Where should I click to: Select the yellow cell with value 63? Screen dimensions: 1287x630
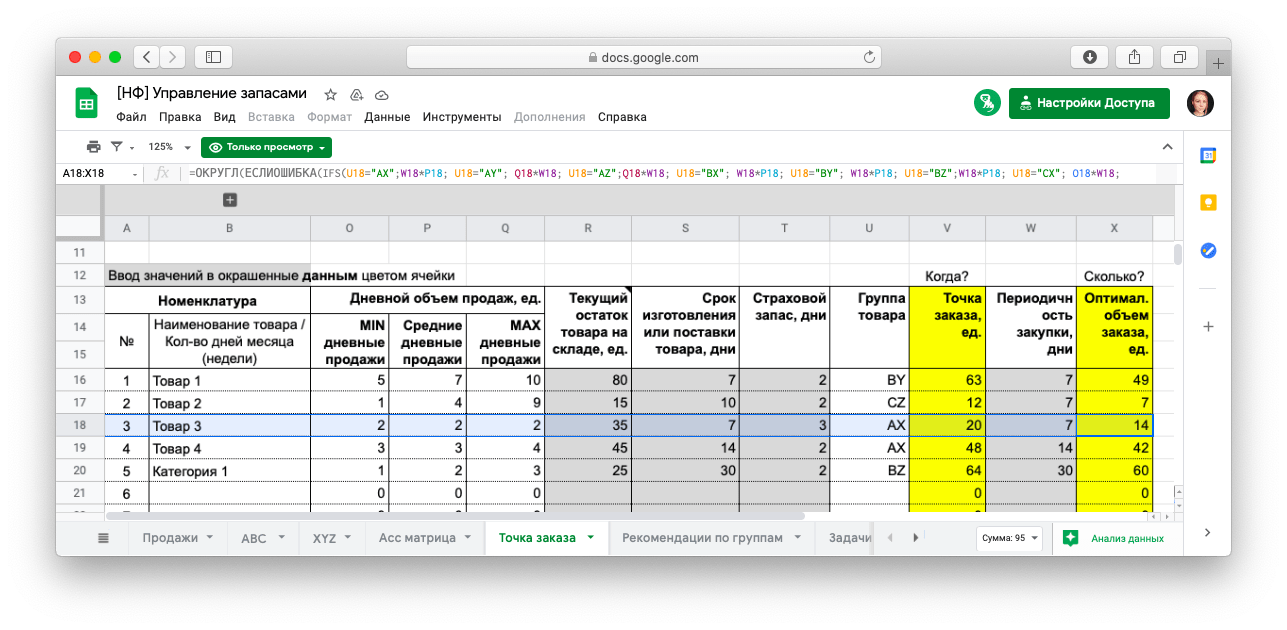click(x=946, y=380)
